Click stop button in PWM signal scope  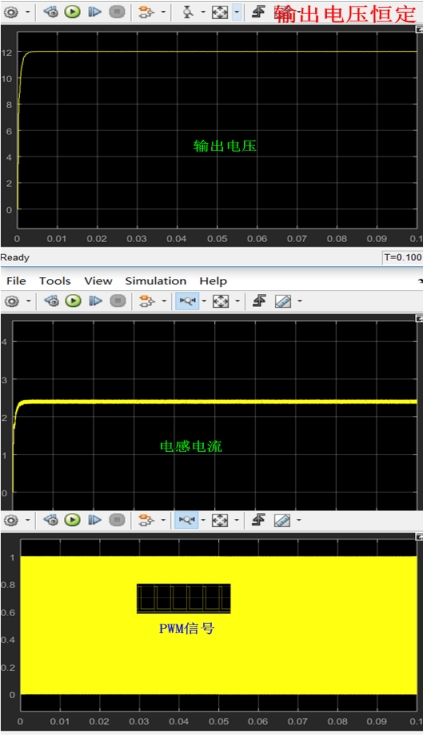(117, 520)
